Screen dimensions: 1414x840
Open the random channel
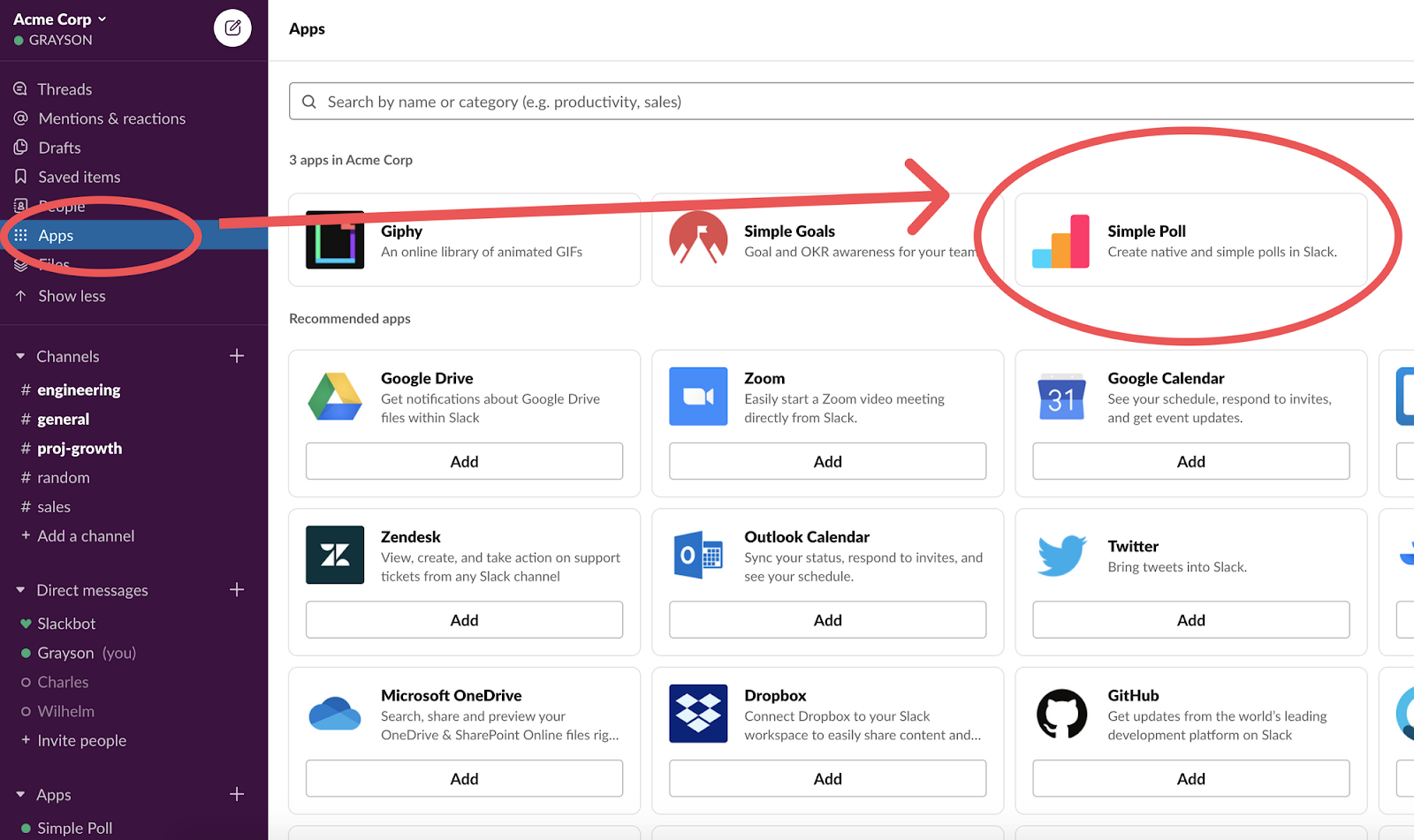click(63, 477)
